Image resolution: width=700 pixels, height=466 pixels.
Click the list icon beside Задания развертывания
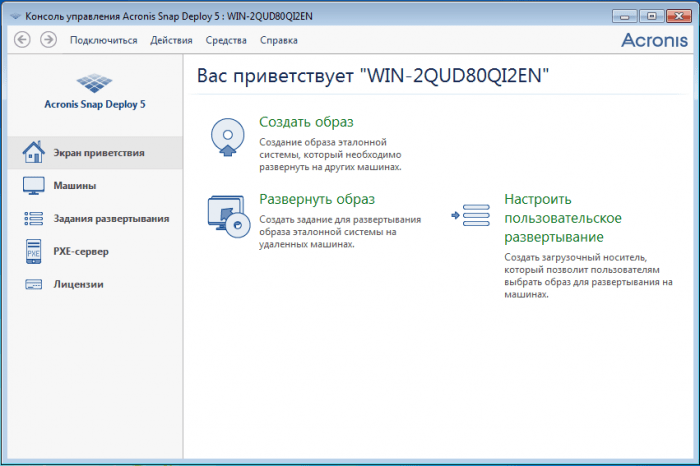(33, 219)
